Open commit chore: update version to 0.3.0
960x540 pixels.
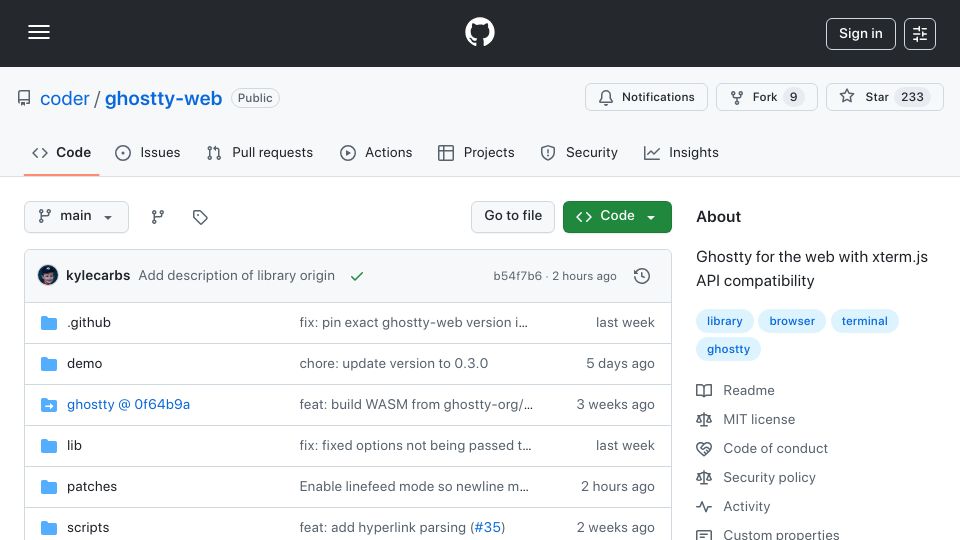coord(394,364)
